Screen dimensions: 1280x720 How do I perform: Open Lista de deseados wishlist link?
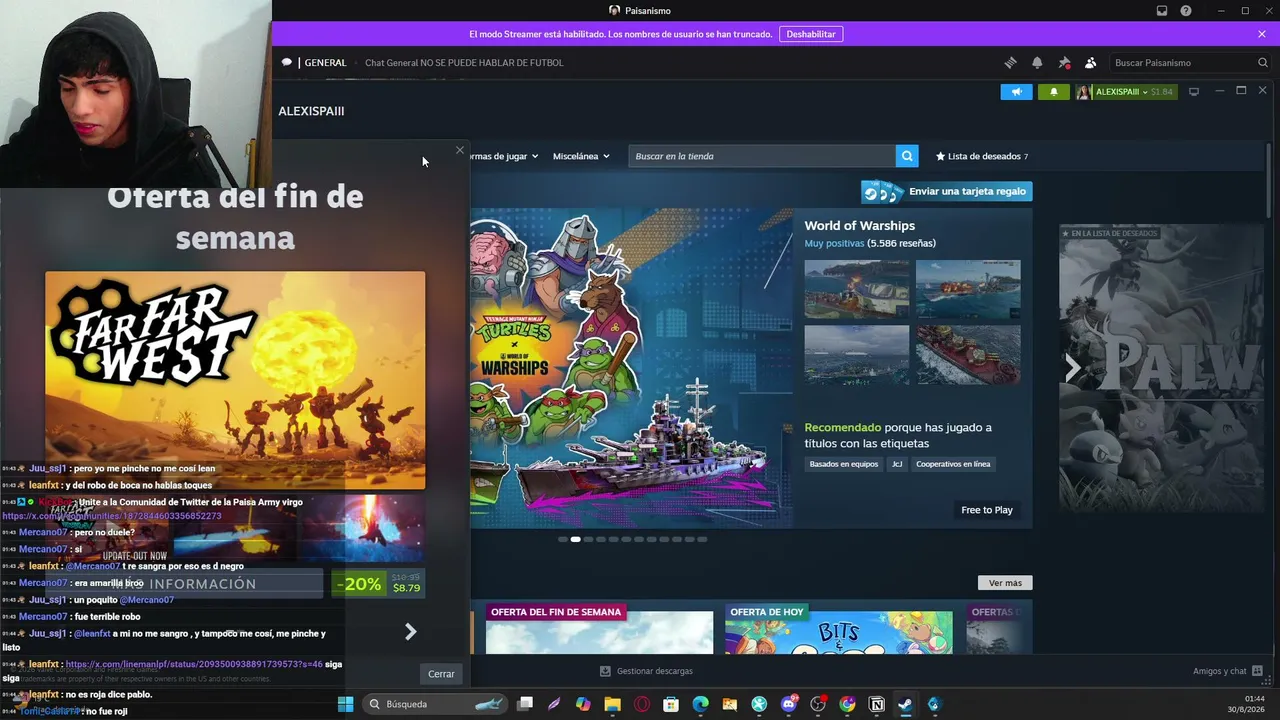pyautogui.click(x=981, y=156)
